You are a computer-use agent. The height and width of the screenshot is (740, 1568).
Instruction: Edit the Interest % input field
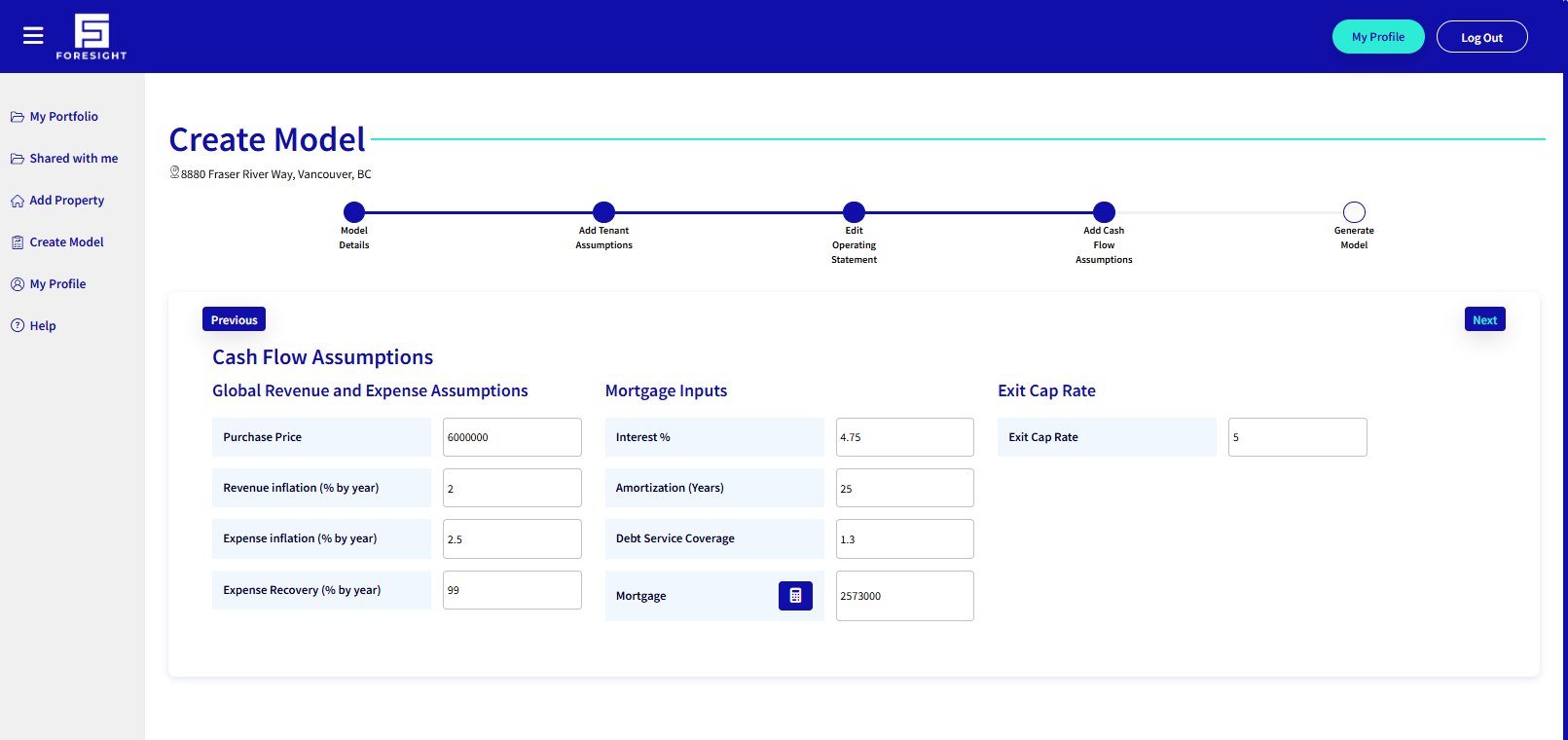click(904, 437)
